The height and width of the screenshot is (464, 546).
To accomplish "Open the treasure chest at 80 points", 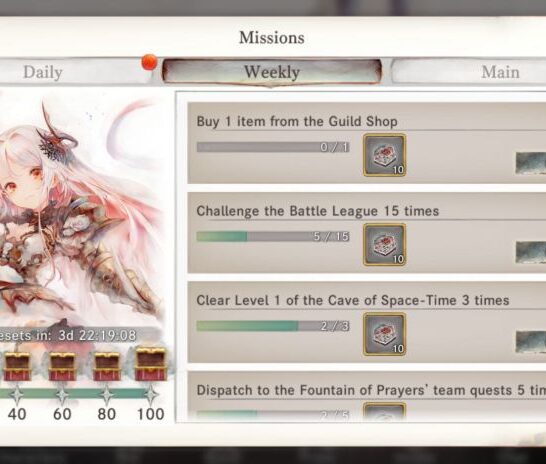I will [x=107, y=367].
